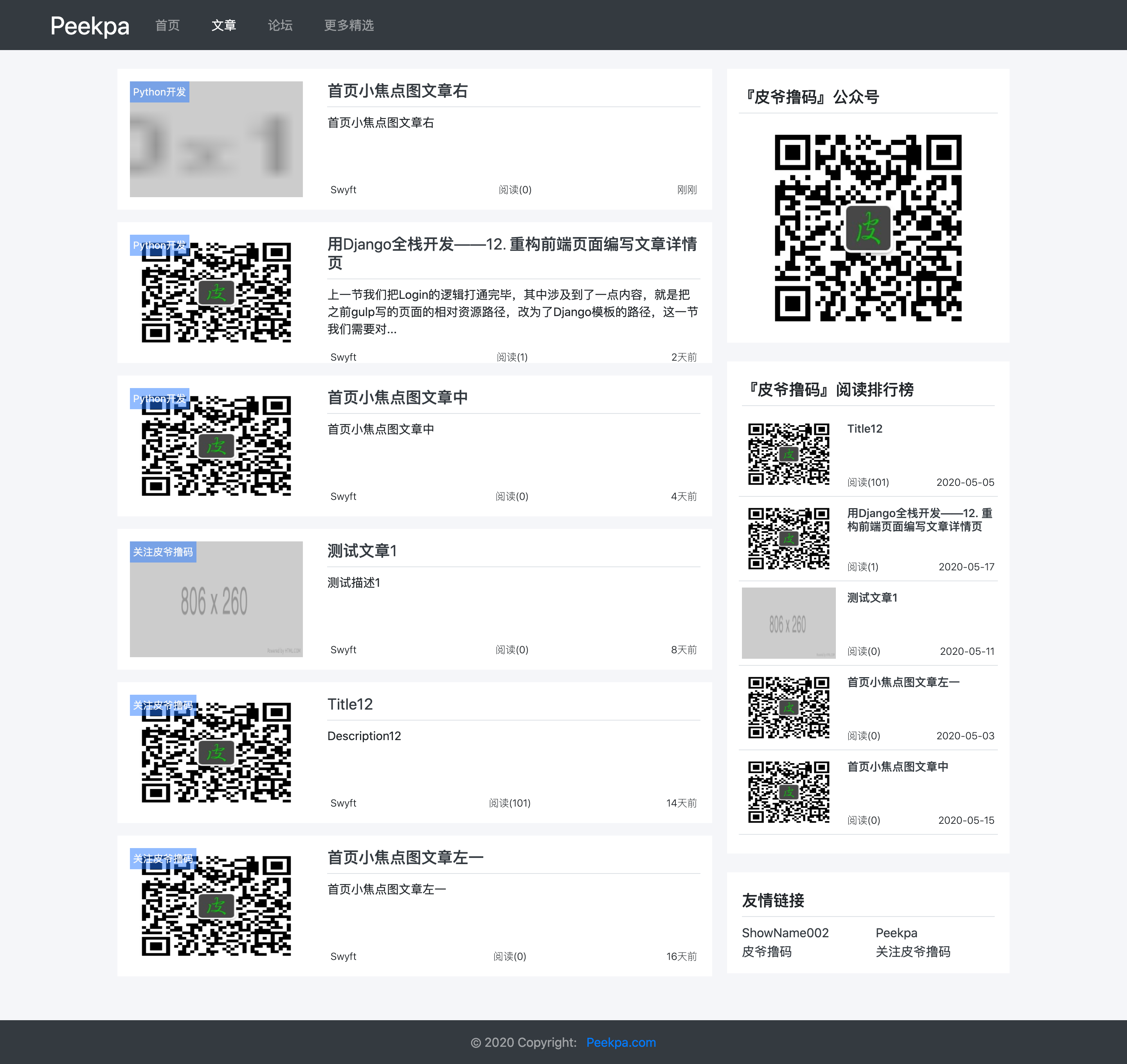1127x1064 pixels.
Task: Click date 2020-05-05 in ranking sidebar
Action: click(965, 483)
